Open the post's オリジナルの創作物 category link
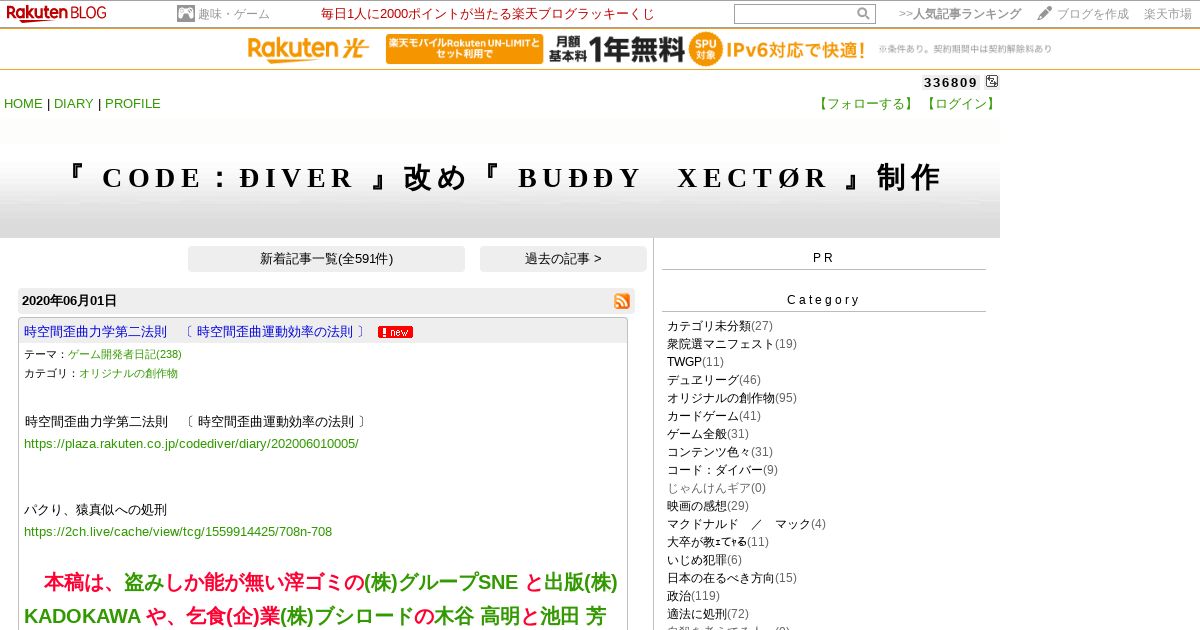Viewport: 1200px width, 630px height. tap(128, 373)
